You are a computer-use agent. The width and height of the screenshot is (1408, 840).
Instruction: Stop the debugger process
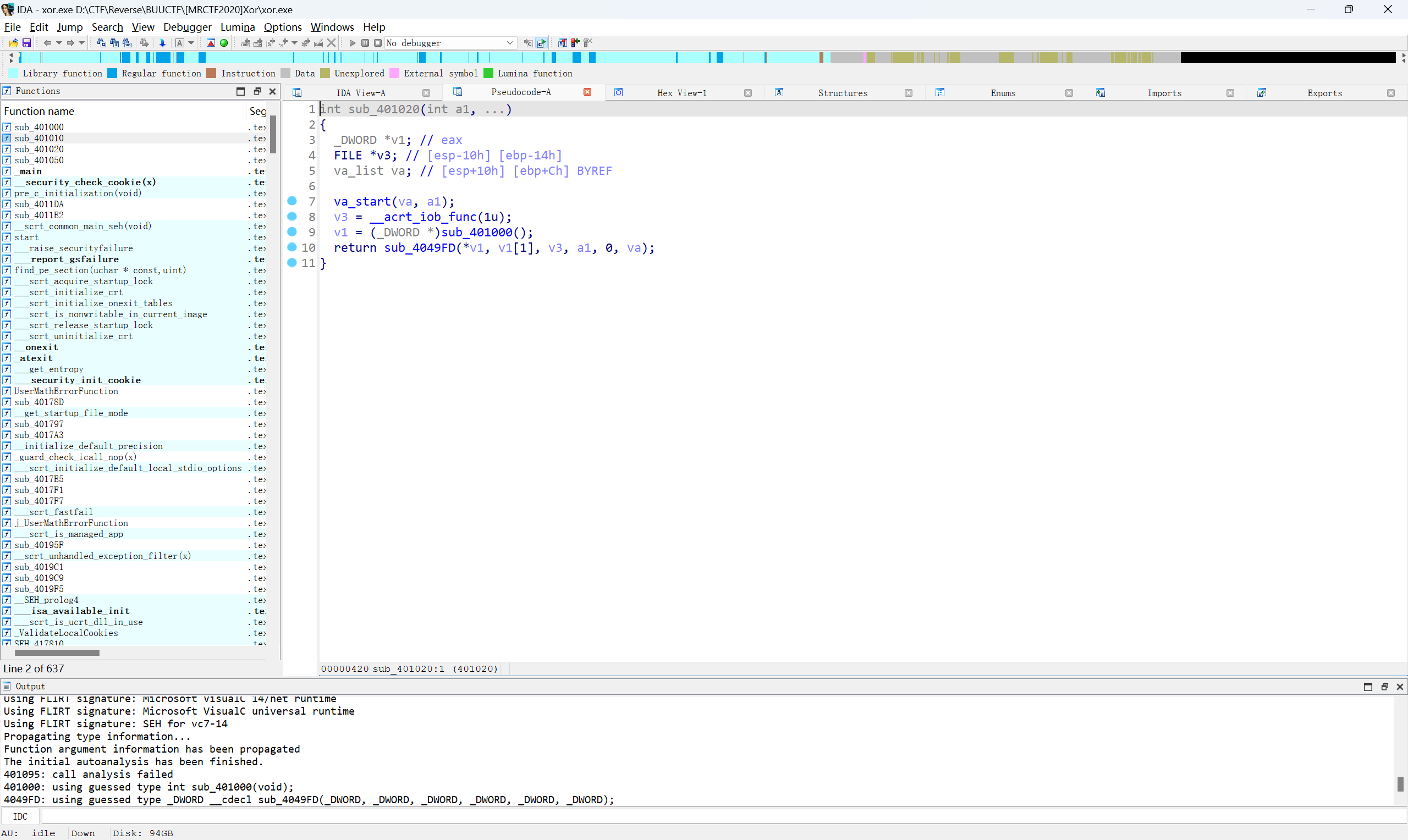(x=378, y=43)
